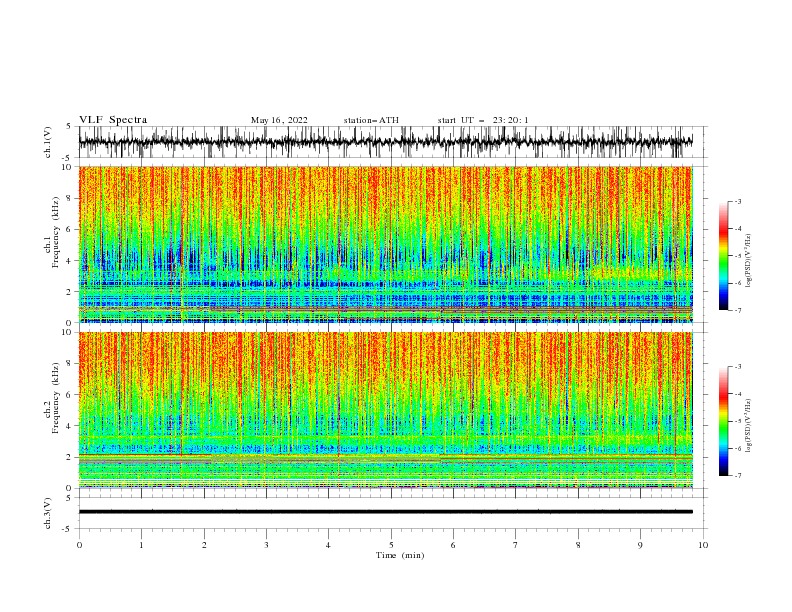Image resolution: width=792 pixels, height=612 pixels.
Task: Click the "8" kHz tick on ch.2 frequency axis
Action: click(70, 364)
